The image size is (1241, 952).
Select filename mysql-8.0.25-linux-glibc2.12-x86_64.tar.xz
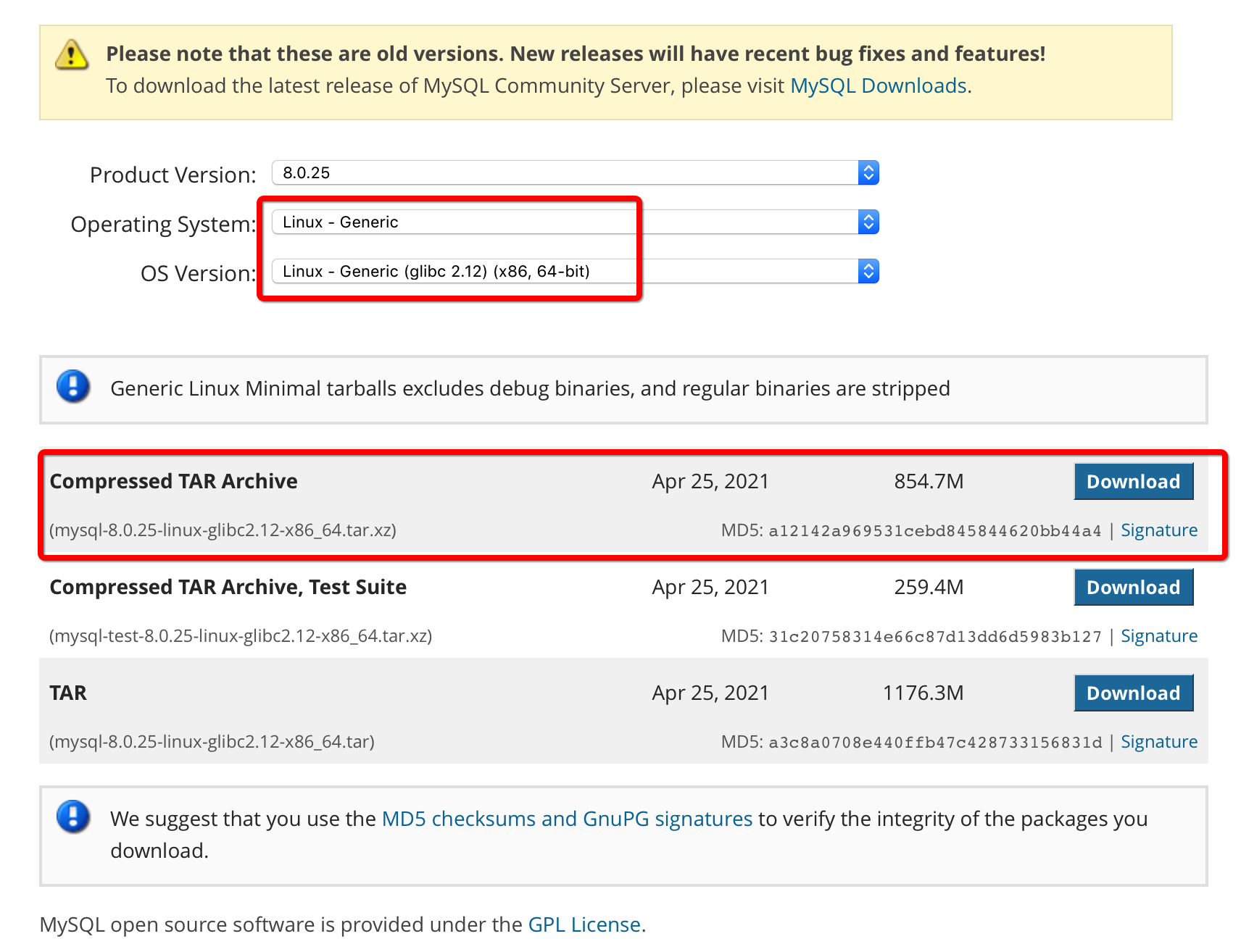click(223, 530)
